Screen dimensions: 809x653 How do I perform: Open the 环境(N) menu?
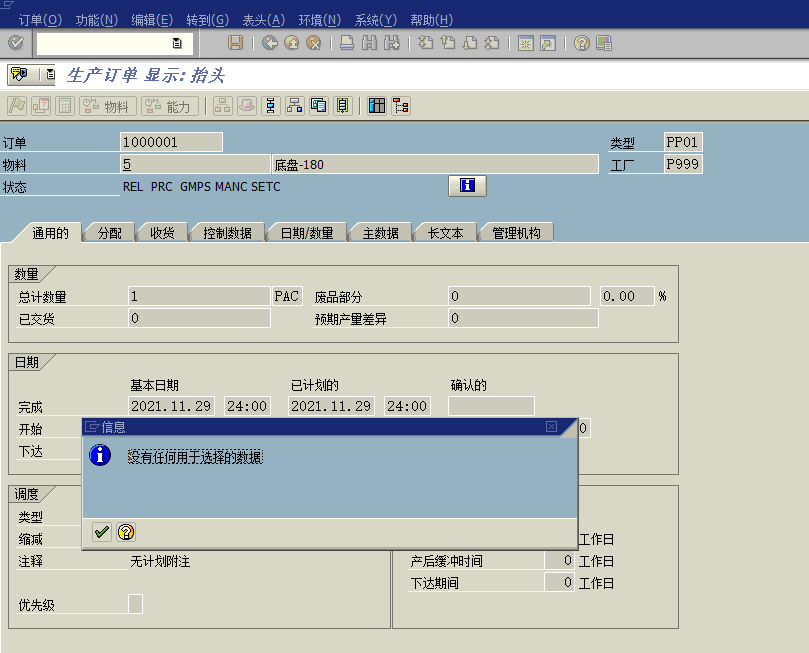(319, 20)
